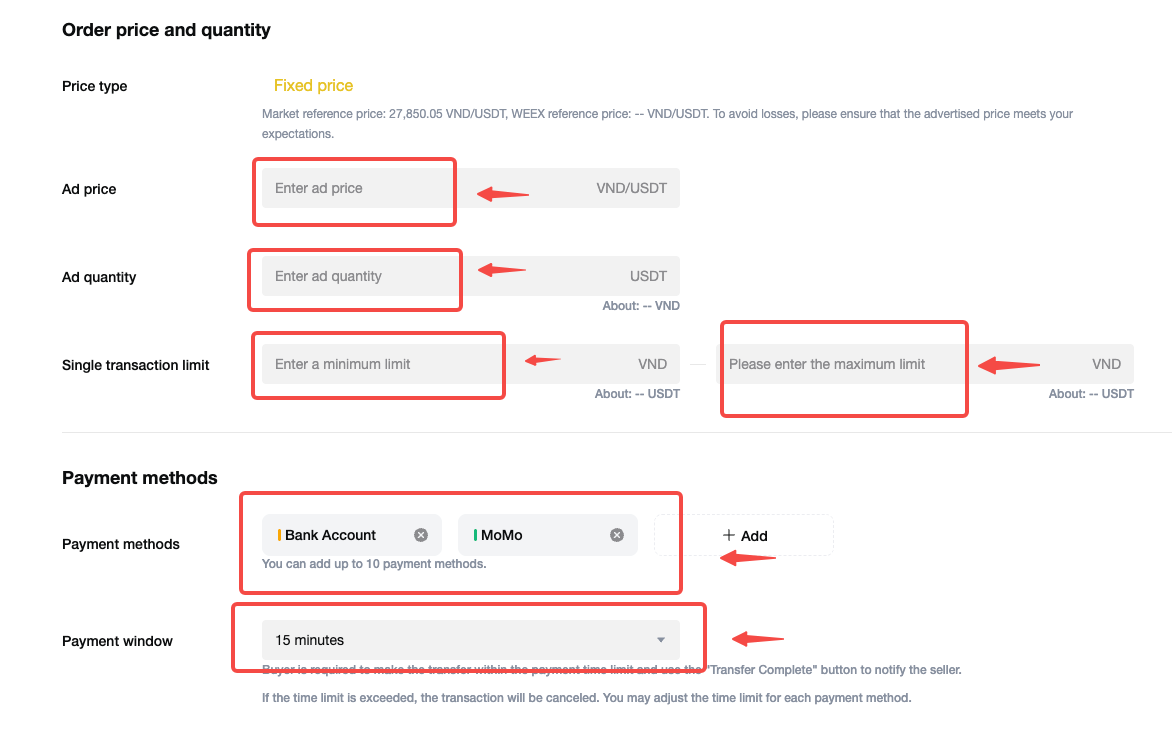Focus the minimum limit input

(x=380, y=364)
